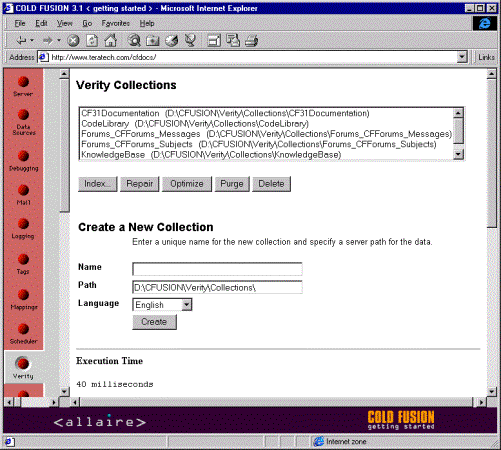Click the Forward arrow toolbar icon

[x=47, y=41]
